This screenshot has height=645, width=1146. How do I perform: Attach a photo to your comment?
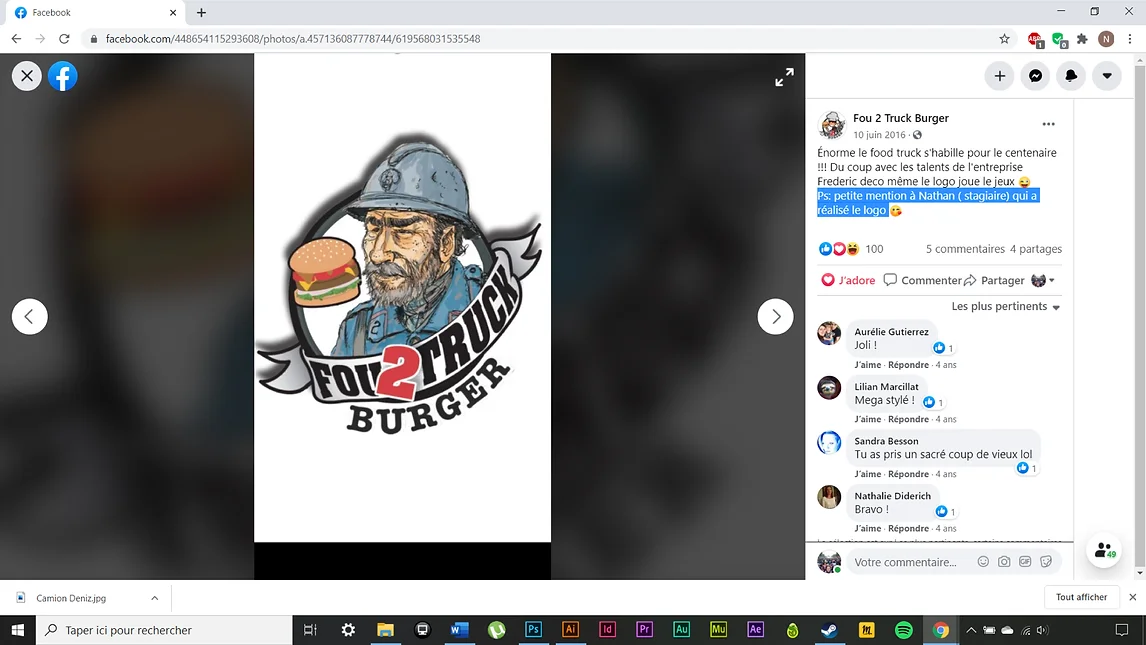(x=1004, y=562)
